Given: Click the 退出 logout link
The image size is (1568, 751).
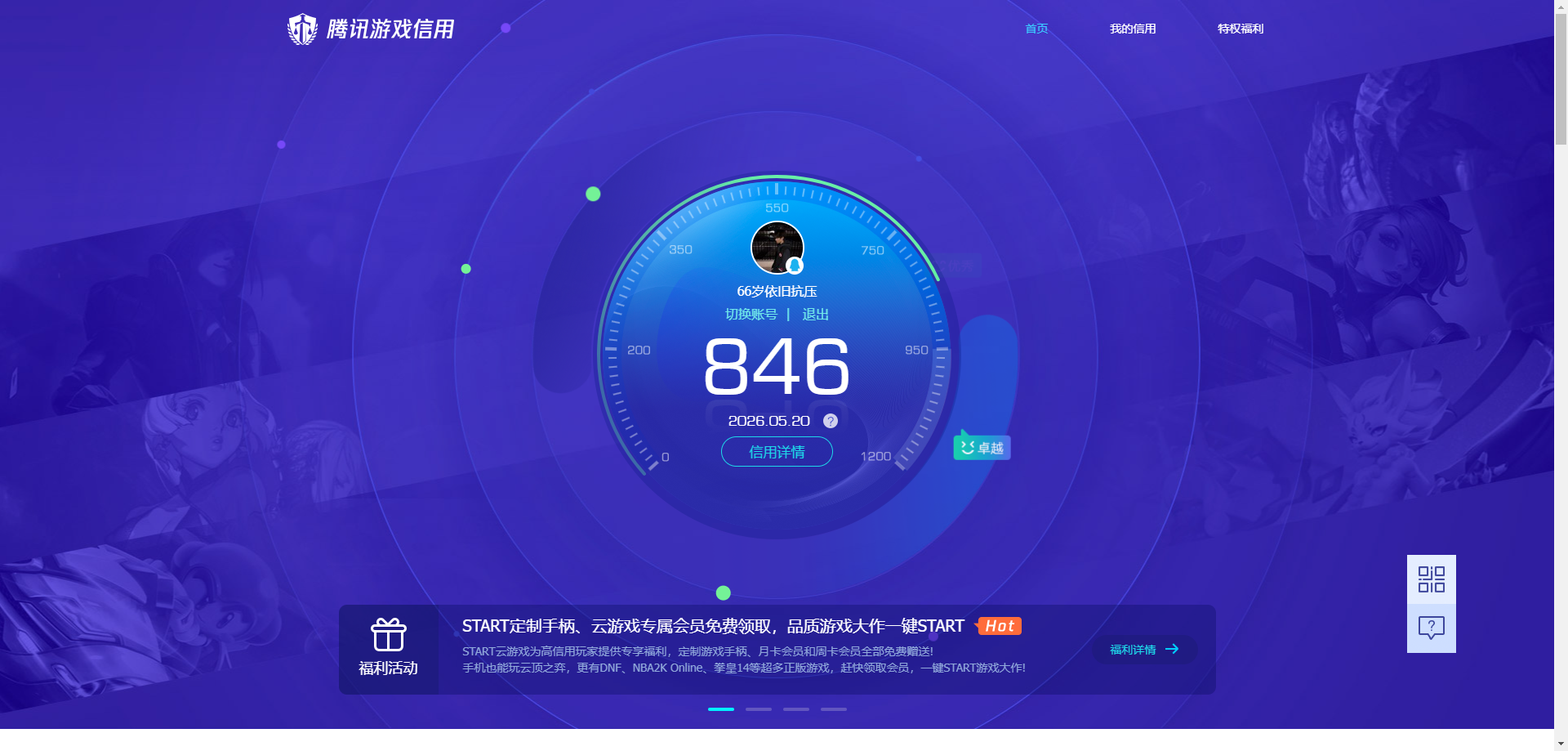Looking at the screenshot, I should pos(816,315).
